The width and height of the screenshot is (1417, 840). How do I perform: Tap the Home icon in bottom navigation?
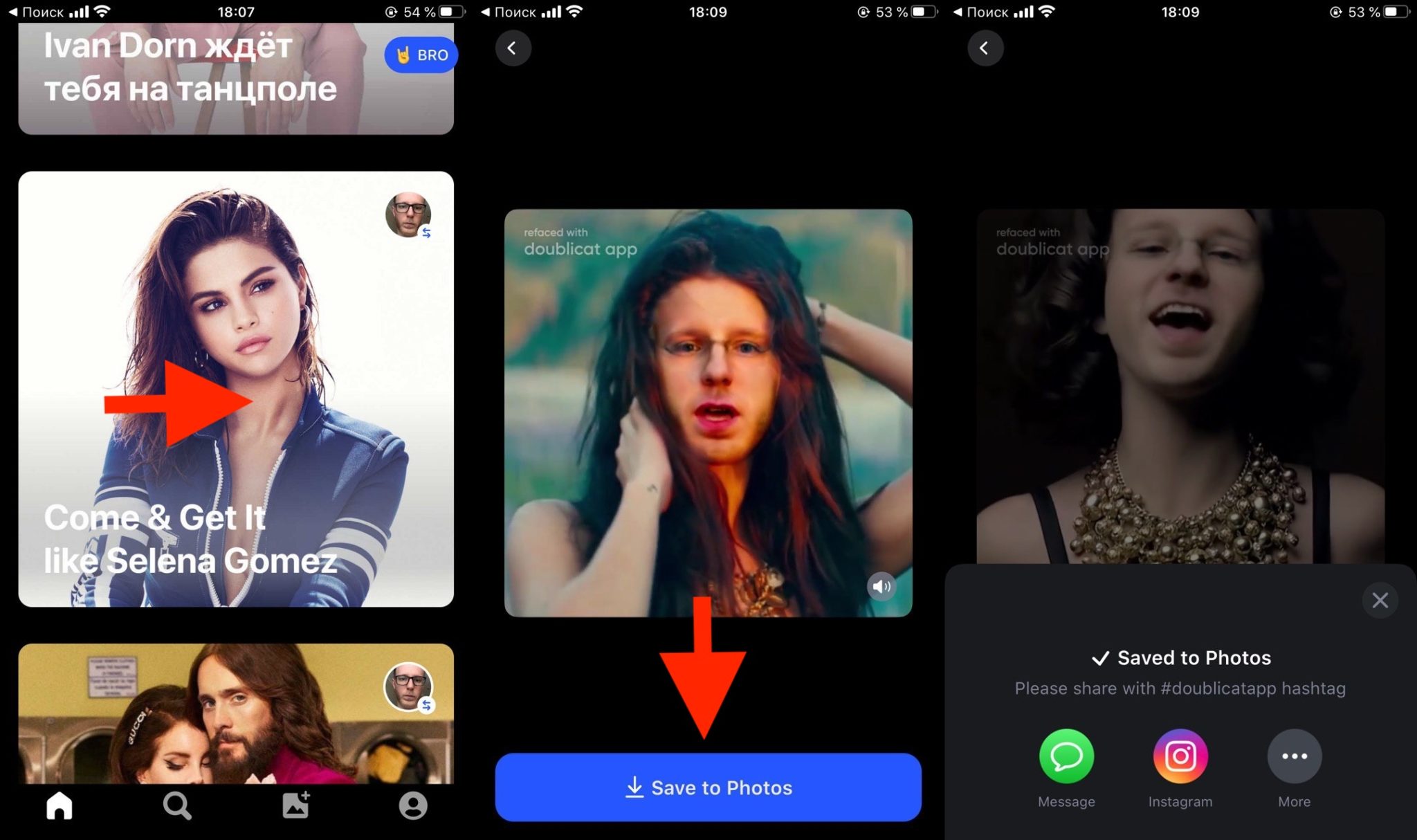pyautogui.click(x=59, y=805)
